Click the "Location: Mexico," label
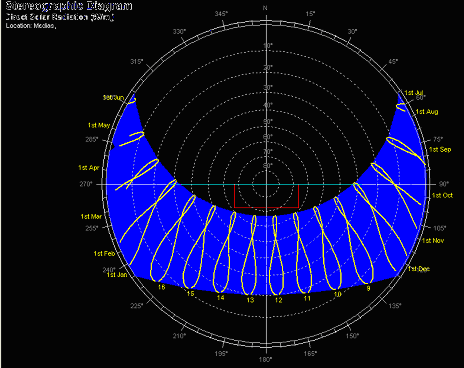 pos(31,26)
